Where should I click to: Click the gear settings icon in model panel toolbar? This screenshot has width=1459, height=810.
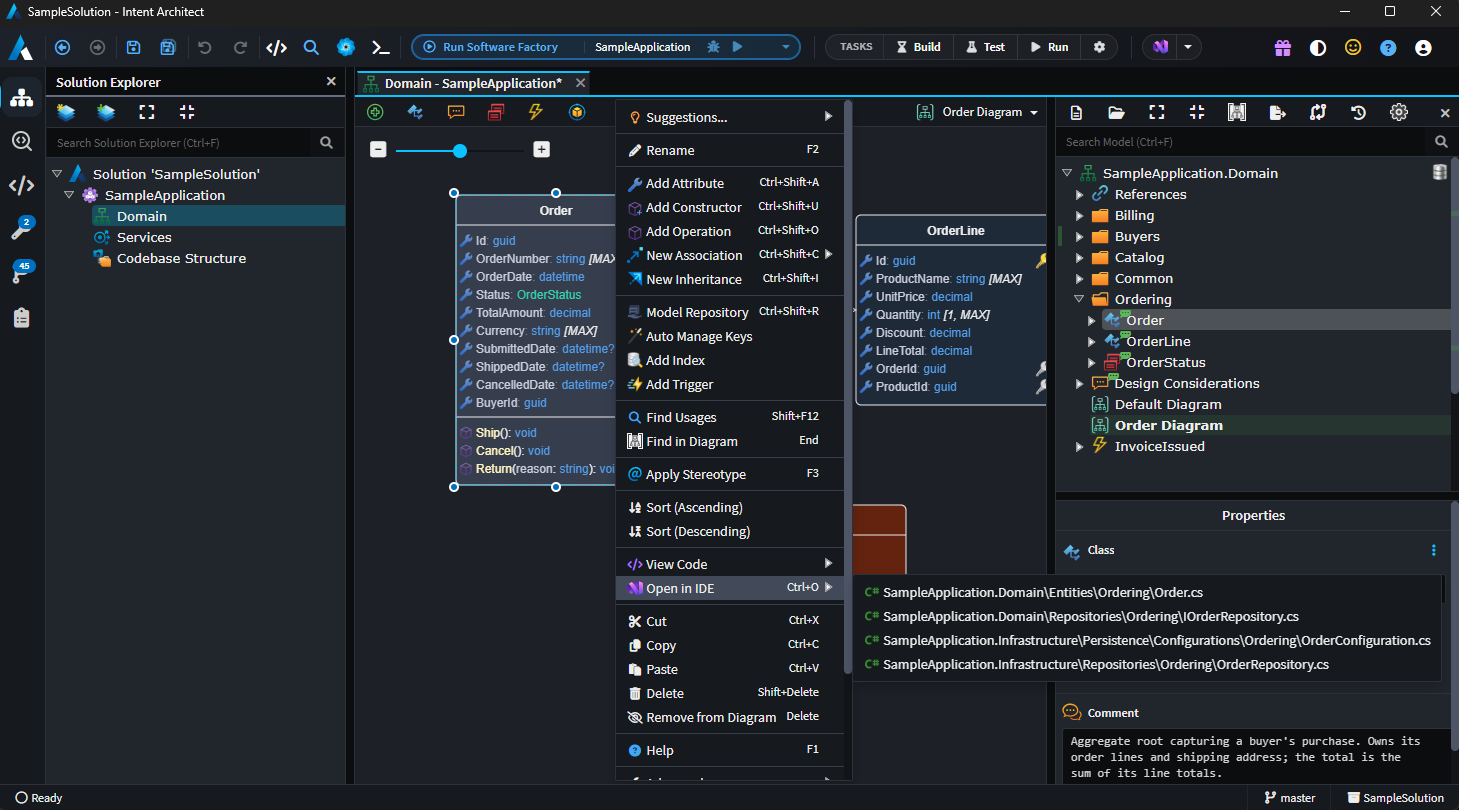coord(1399,112)
